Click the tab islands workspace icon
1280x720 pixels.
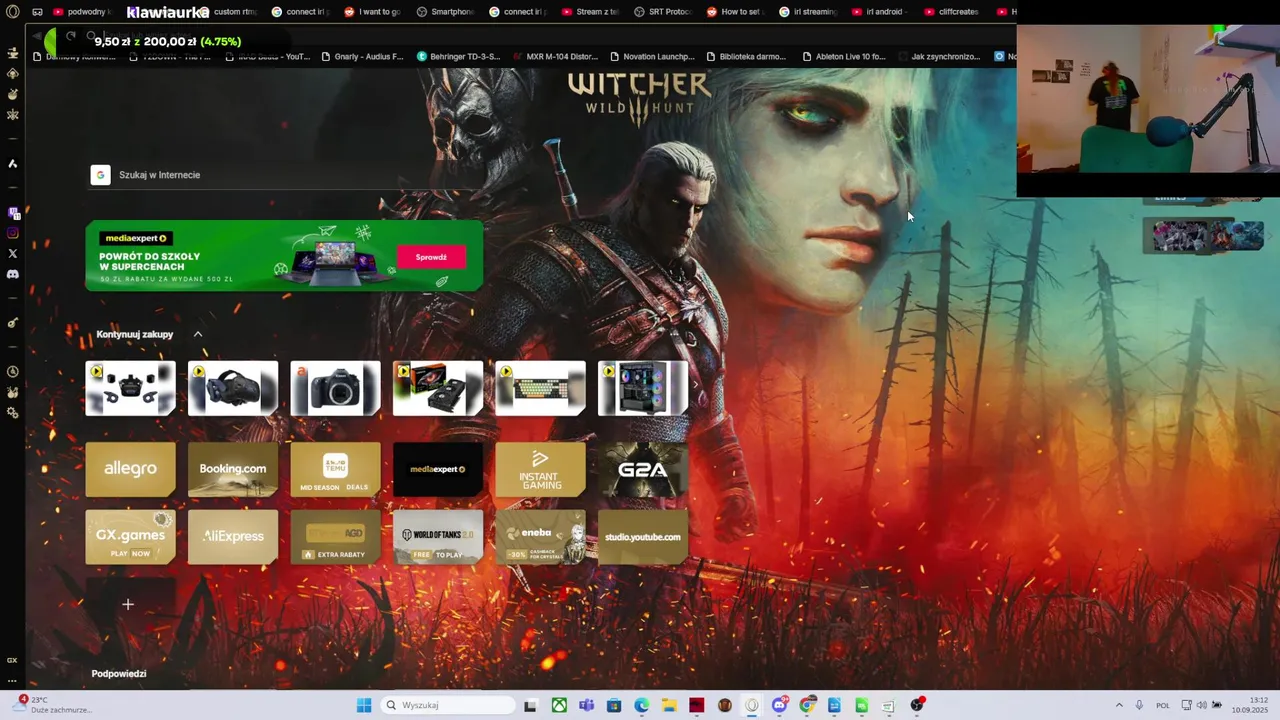click(x=37, y=12)
